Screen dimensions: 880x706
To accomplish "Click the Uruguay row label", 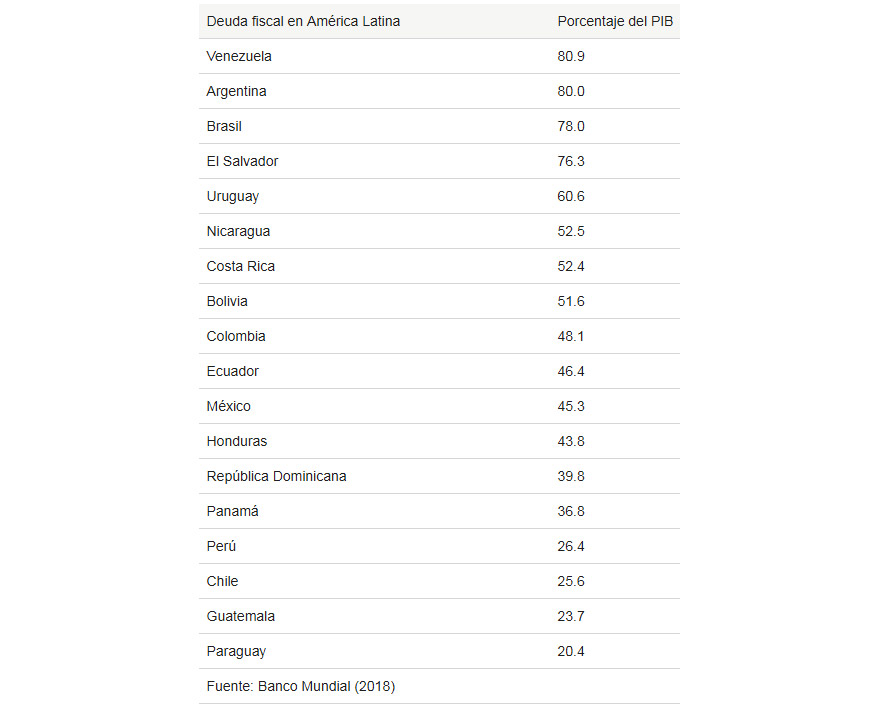I will (x=232, y=196).
